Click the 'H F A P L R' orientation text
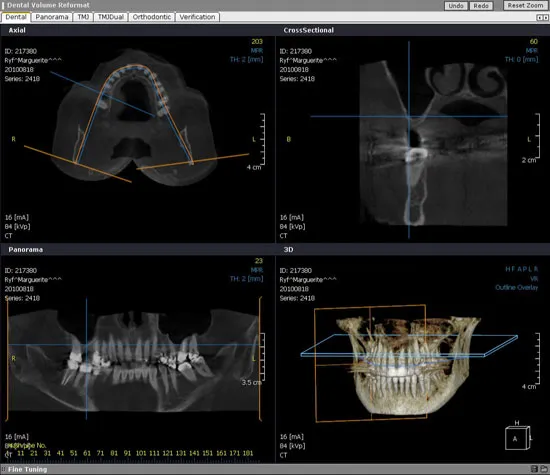550x475 pixels. tap(522, 269)
